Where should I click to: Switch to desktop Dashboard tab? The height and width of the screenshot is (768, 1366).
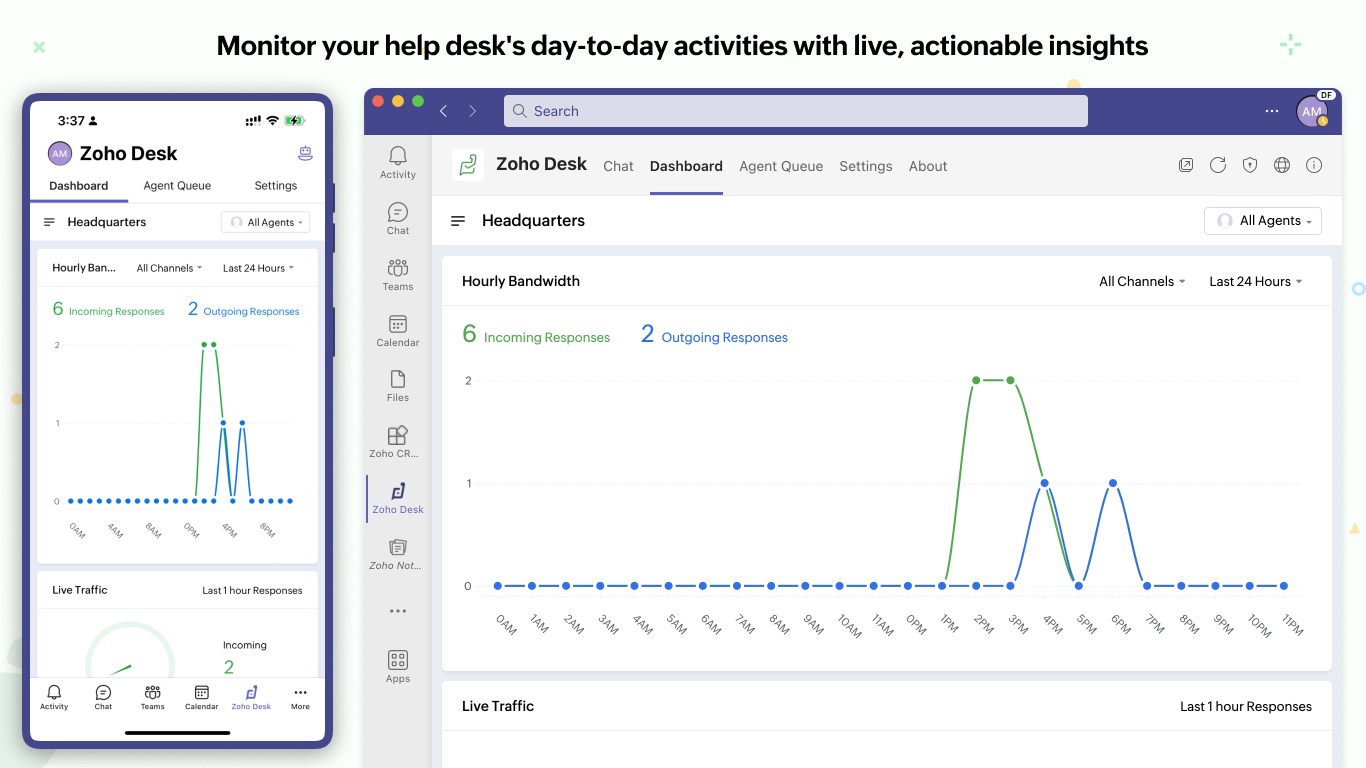[x=686, y=166]
